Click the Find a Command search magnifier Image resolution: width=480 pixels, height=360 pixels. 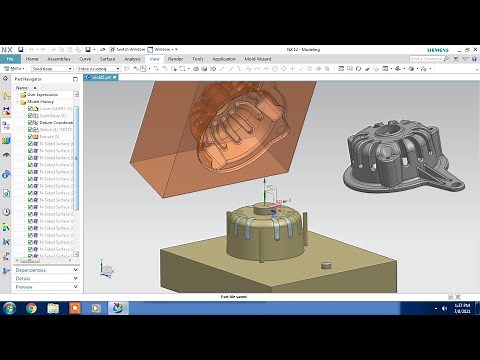click(x=447, y=59)
